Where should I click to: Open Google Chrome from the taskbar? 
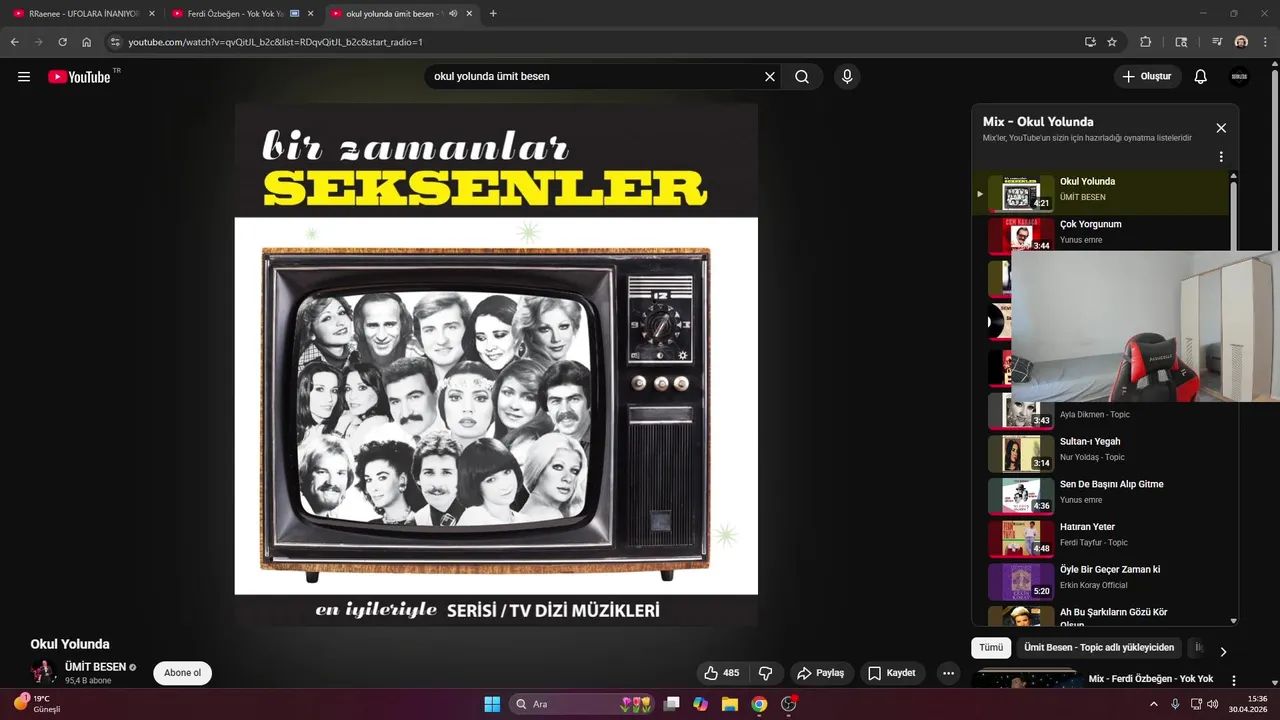point(759,704)
